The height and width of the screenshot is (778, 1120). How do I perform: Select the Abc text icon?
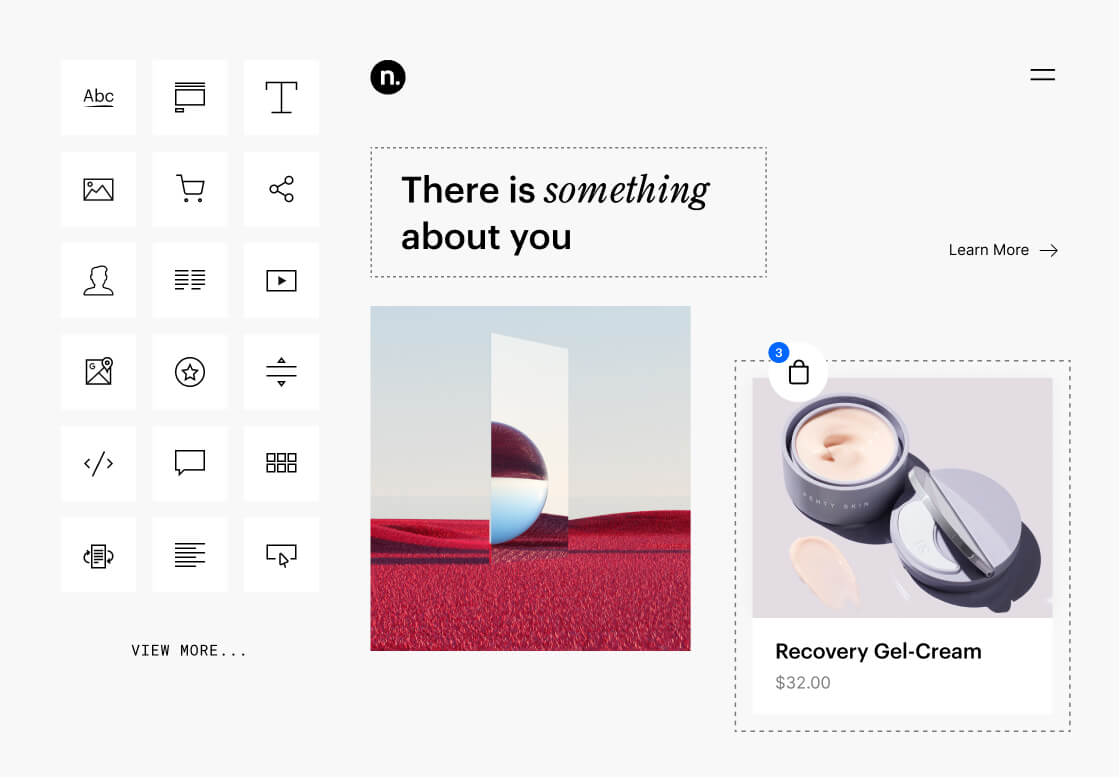(98, 97)
